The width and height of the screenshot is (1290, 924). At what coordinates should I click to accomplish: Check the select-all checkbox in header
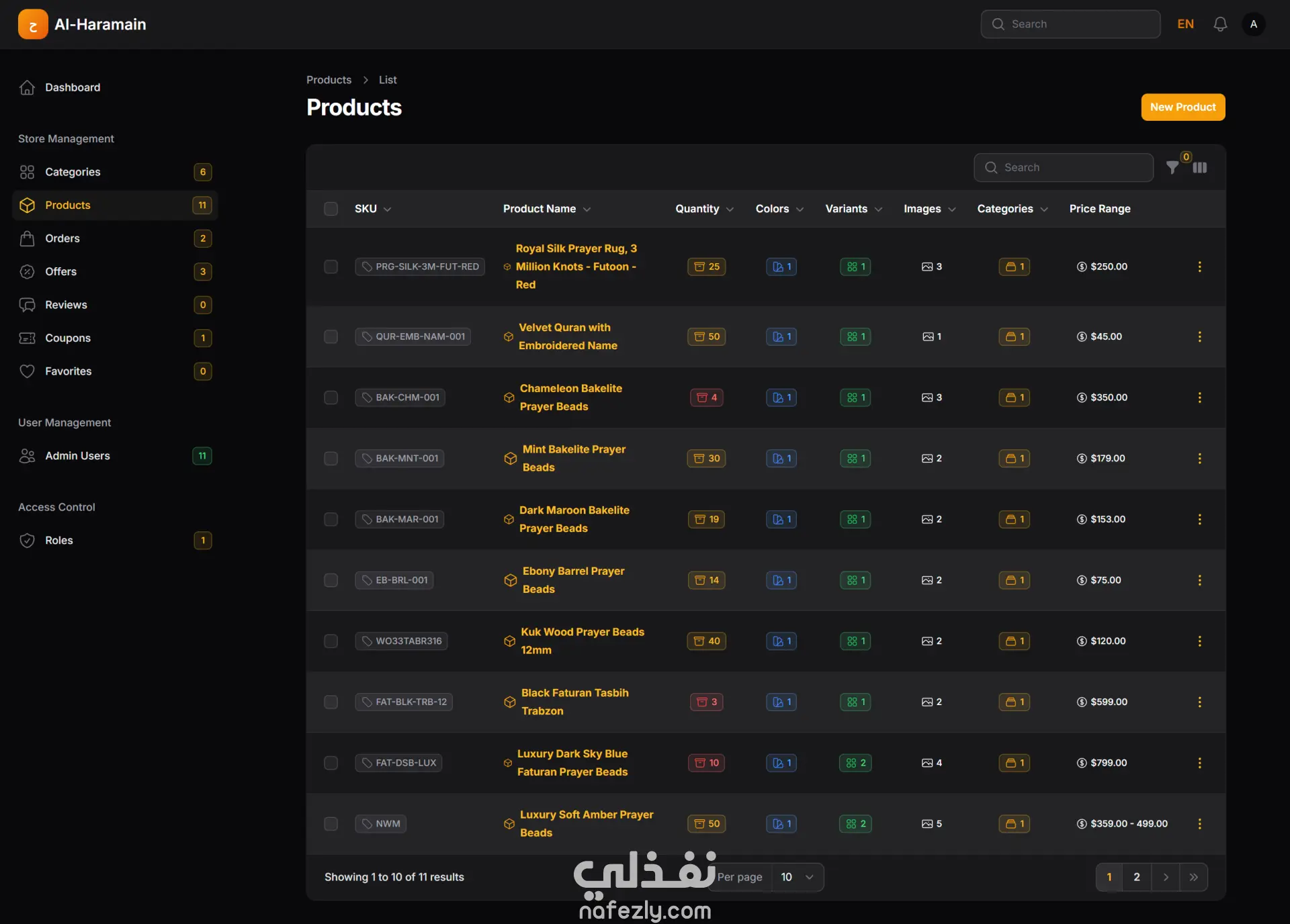331,209
